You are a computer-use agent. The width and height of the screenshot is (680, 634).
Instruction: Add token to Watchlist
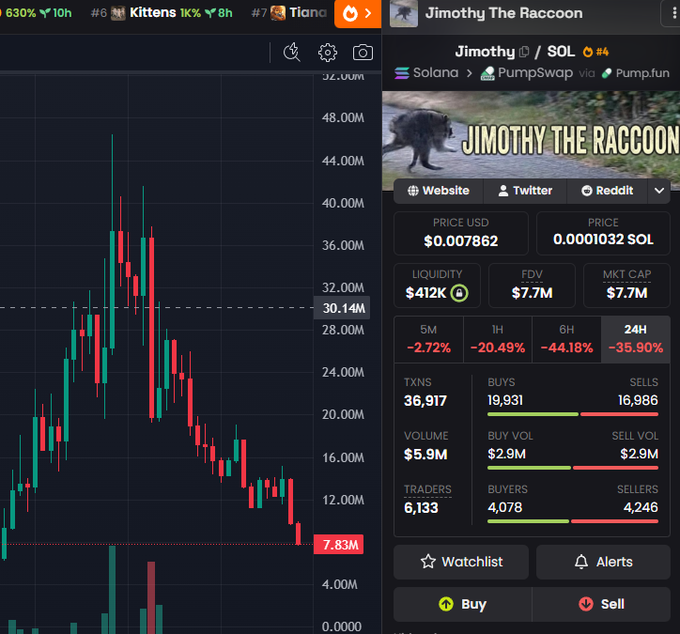(461, 562)
